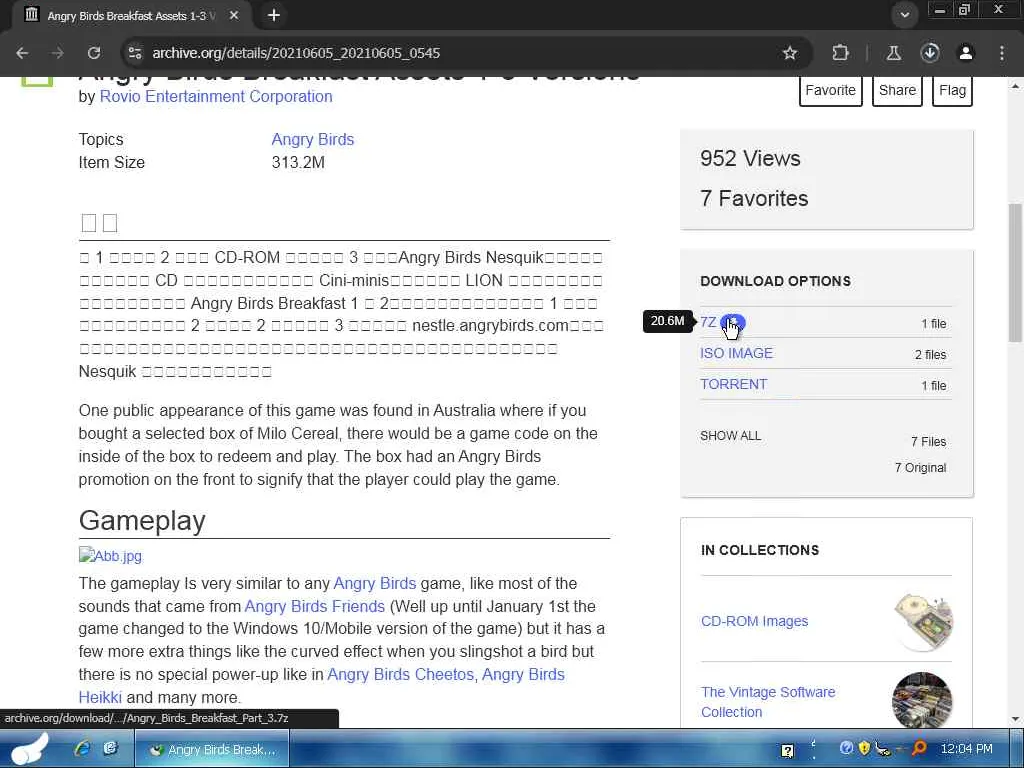Open the Angry Birds Heikki link
The image size is (1024, 768).
[x=523, y=674]
